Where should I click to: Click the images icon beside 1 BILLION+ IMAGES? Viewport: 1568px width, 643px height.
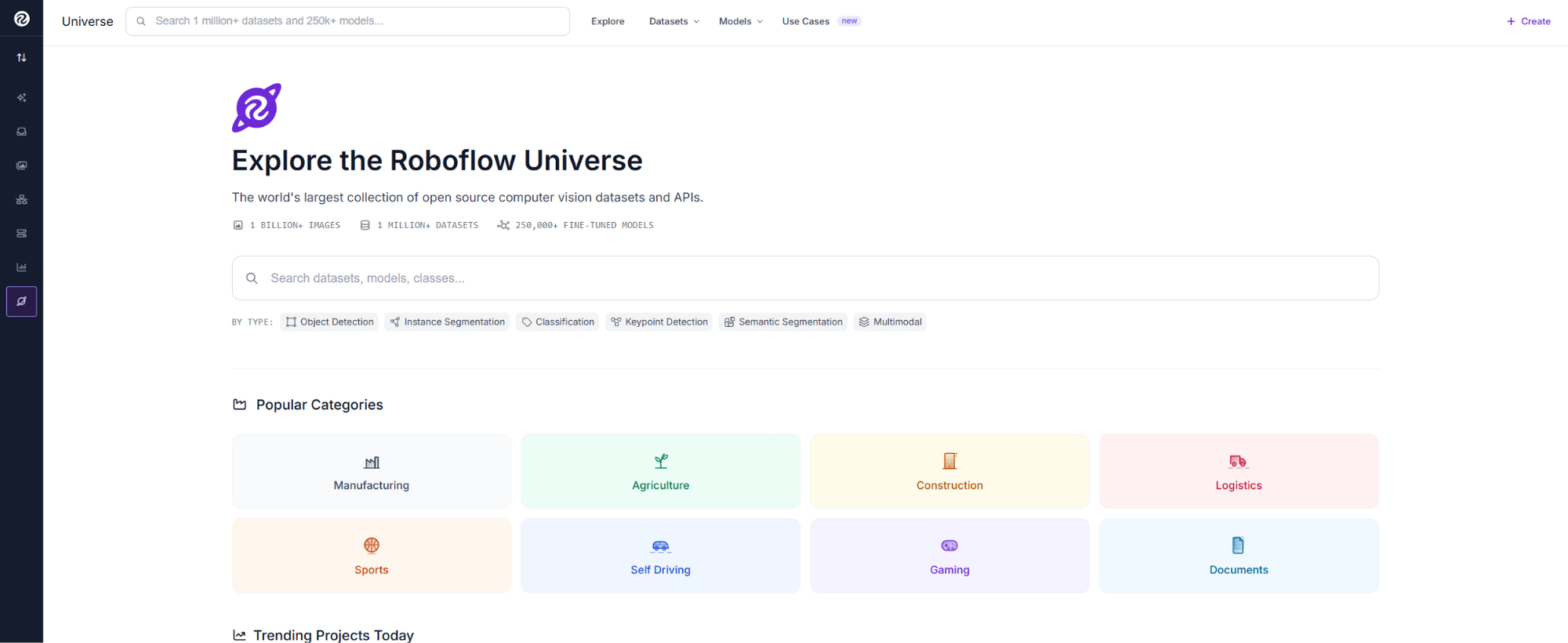tap(238, 225)
